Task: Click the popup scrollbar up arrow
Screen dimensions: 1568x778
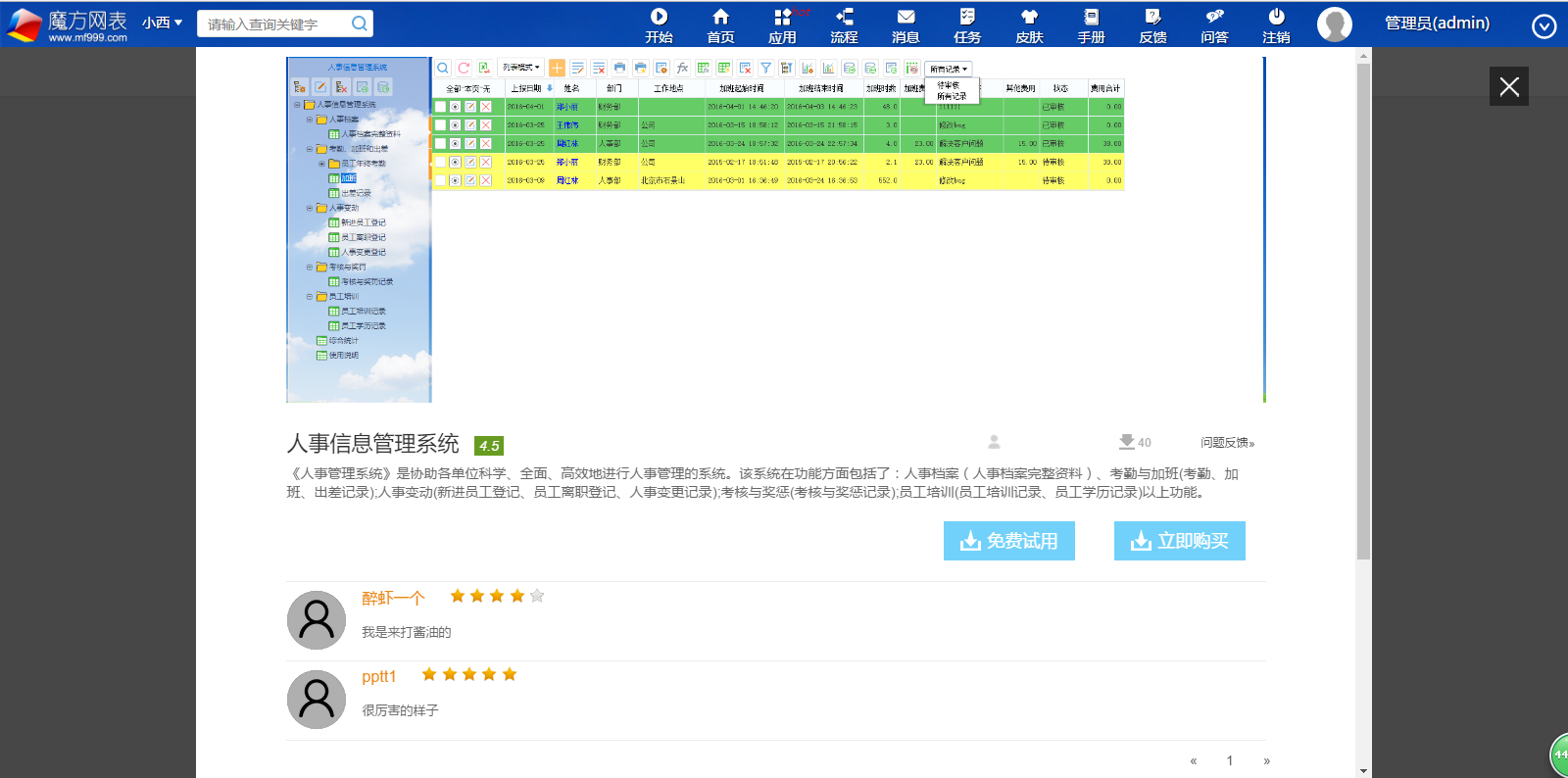Action: [1363, 56]
